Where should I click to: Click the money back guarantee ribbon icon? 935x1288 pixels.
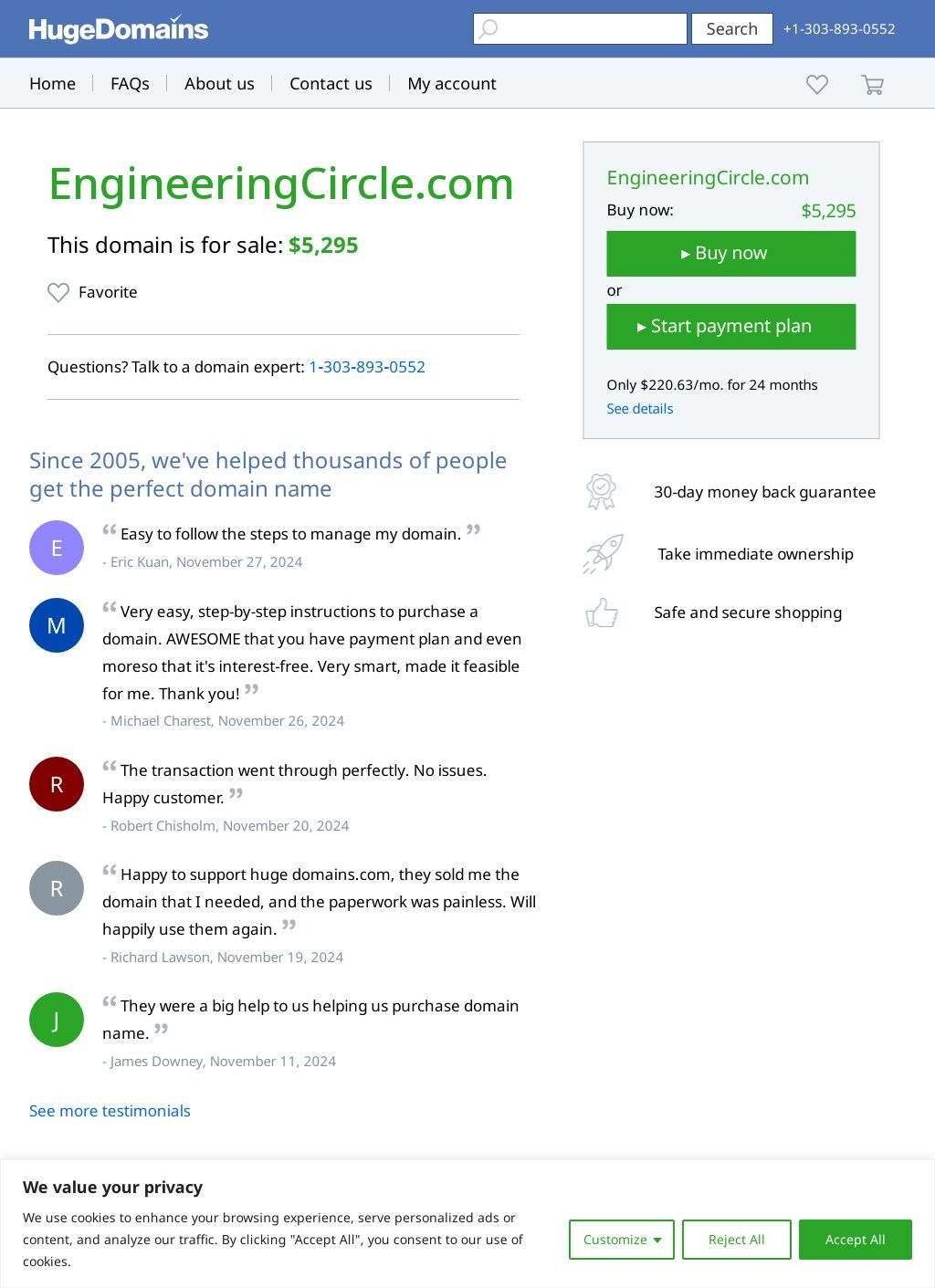pyautogui.click(x=601, y=492)
